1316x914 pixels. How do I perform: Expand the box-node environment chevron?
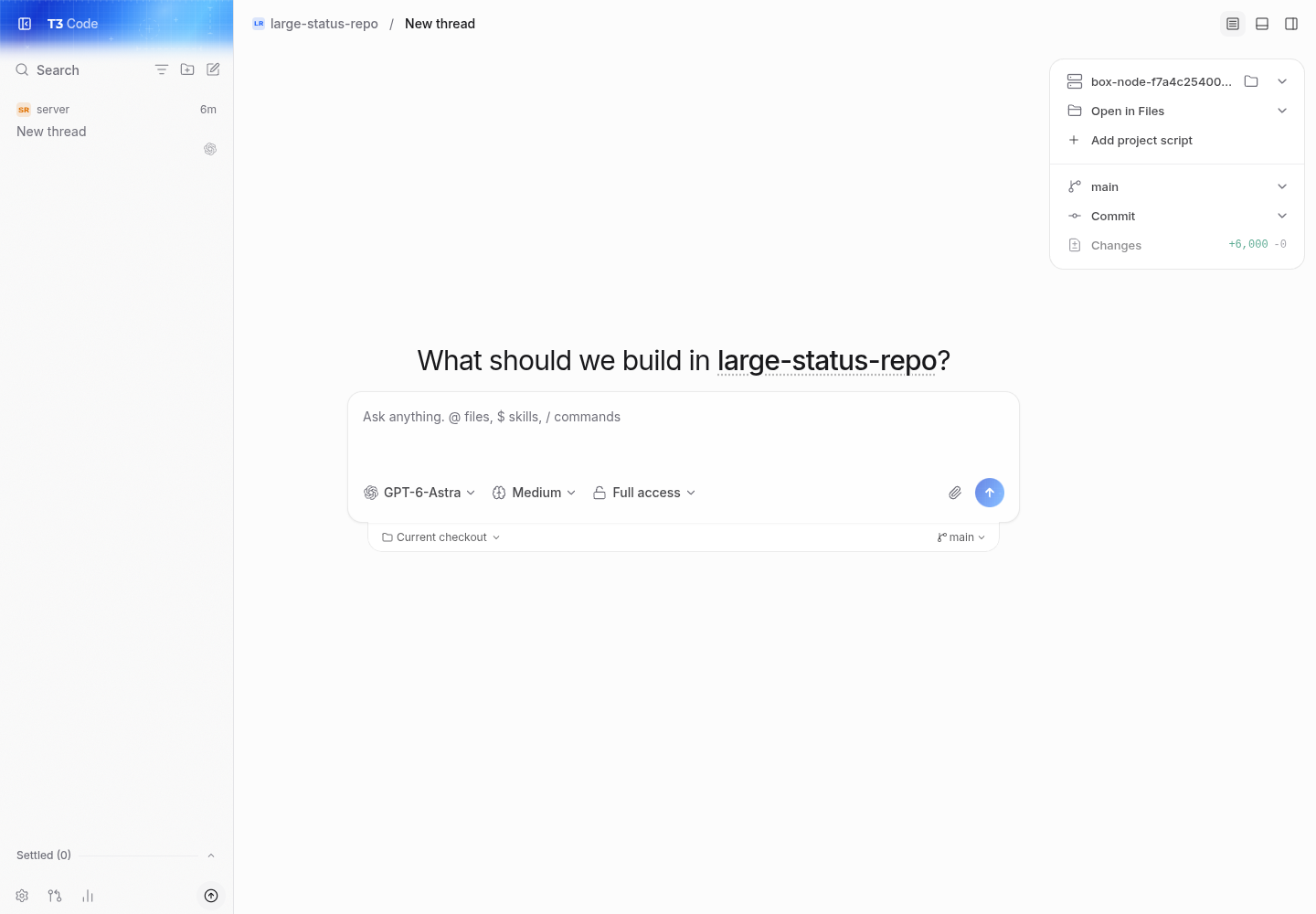pos(1282,81)
